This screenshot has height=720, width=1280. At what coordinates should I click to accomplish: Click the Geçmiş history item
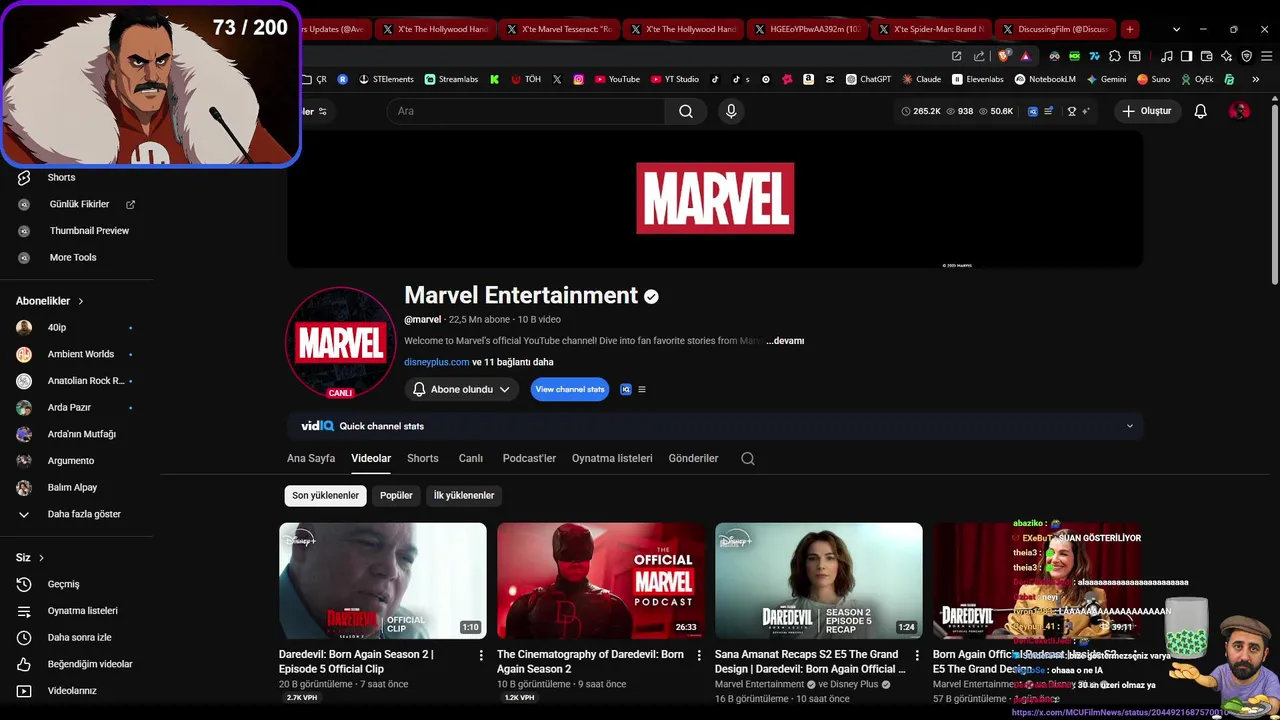click(63, 584)
